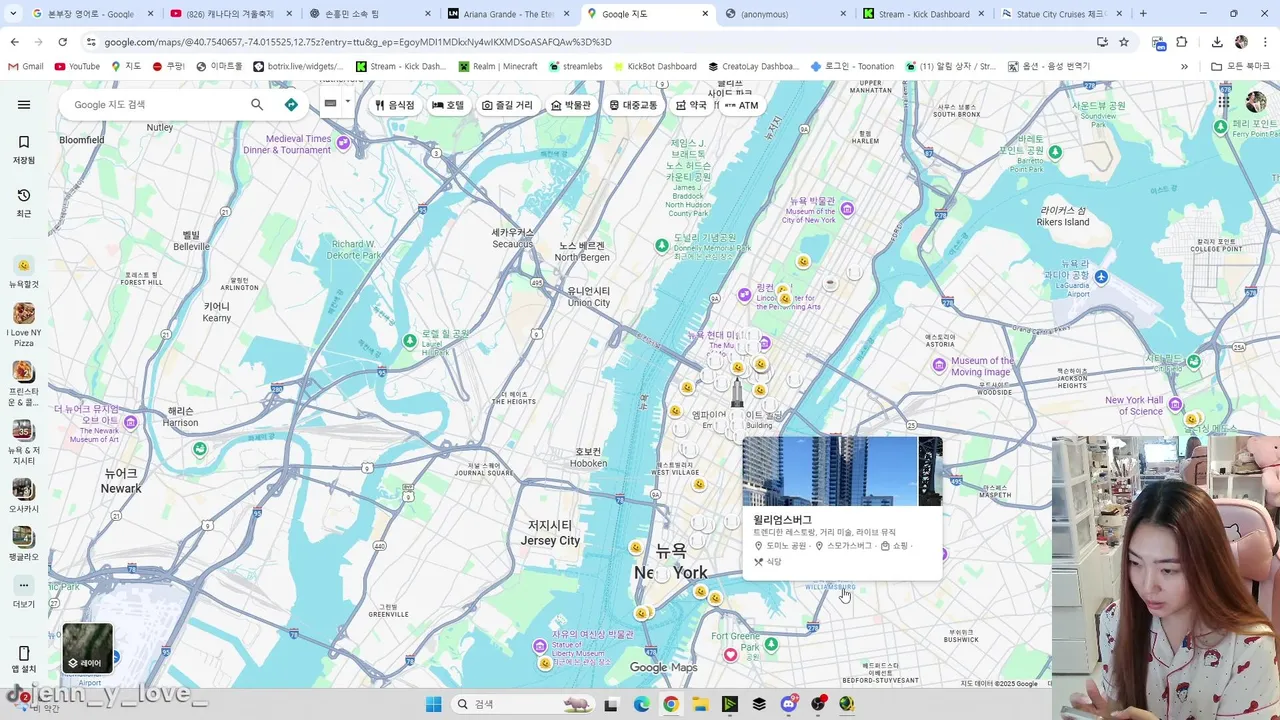
Task: Open the Google account avatar on the map
Action: point(1255,102)
